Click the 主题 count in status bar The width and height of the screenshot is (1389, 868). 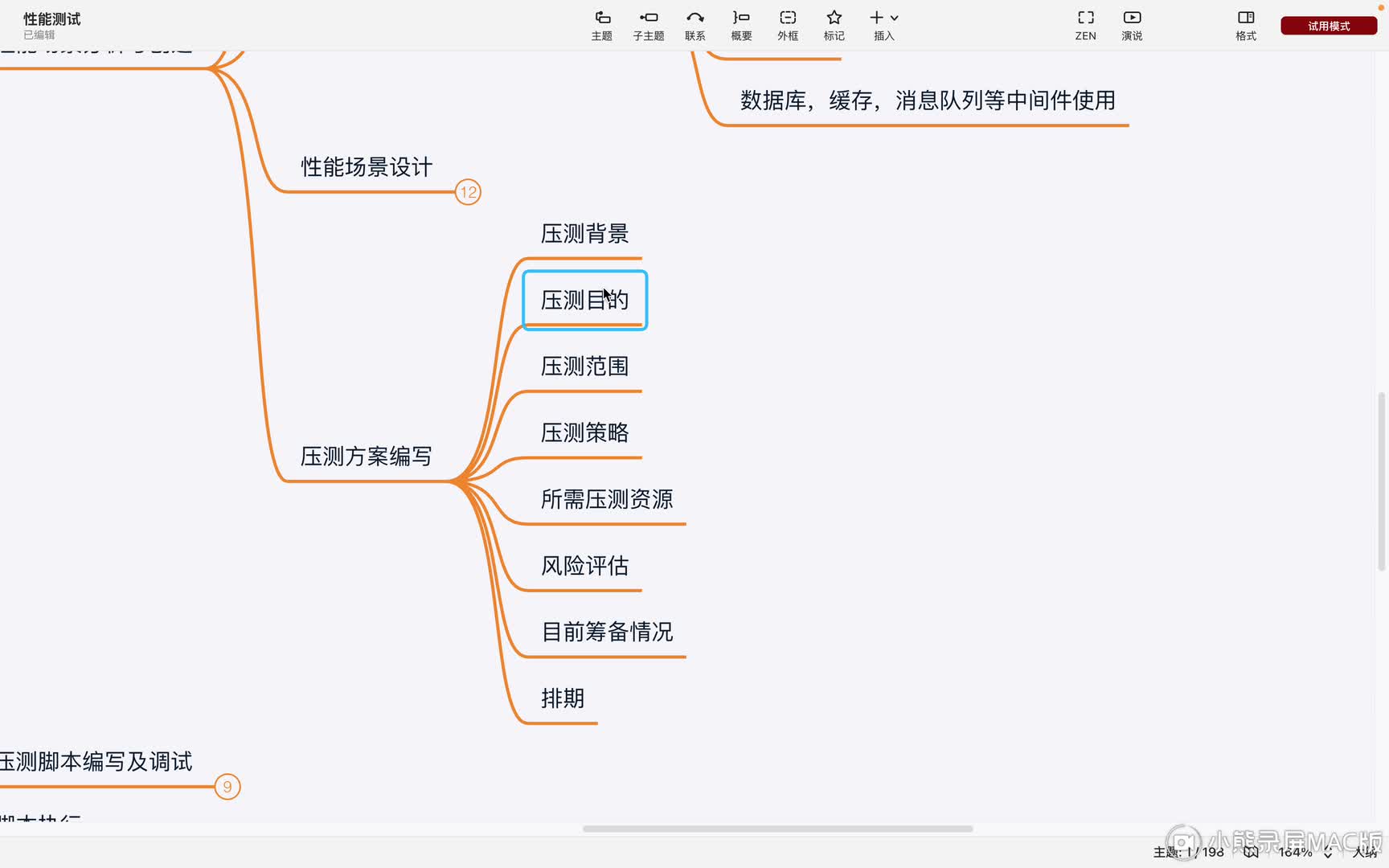1188,852
